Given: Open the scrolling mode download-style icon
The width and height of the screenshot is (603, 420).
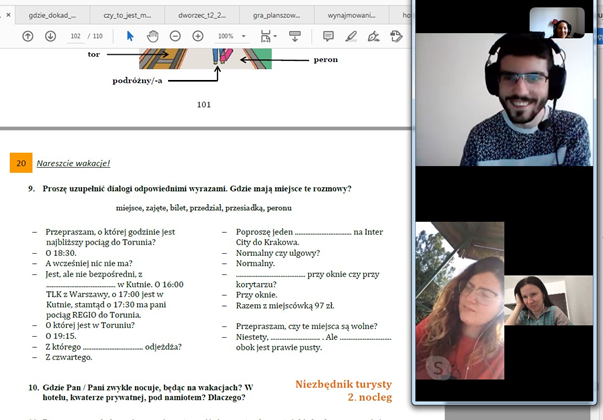Looking at the screenshot, I should point(295,36).
